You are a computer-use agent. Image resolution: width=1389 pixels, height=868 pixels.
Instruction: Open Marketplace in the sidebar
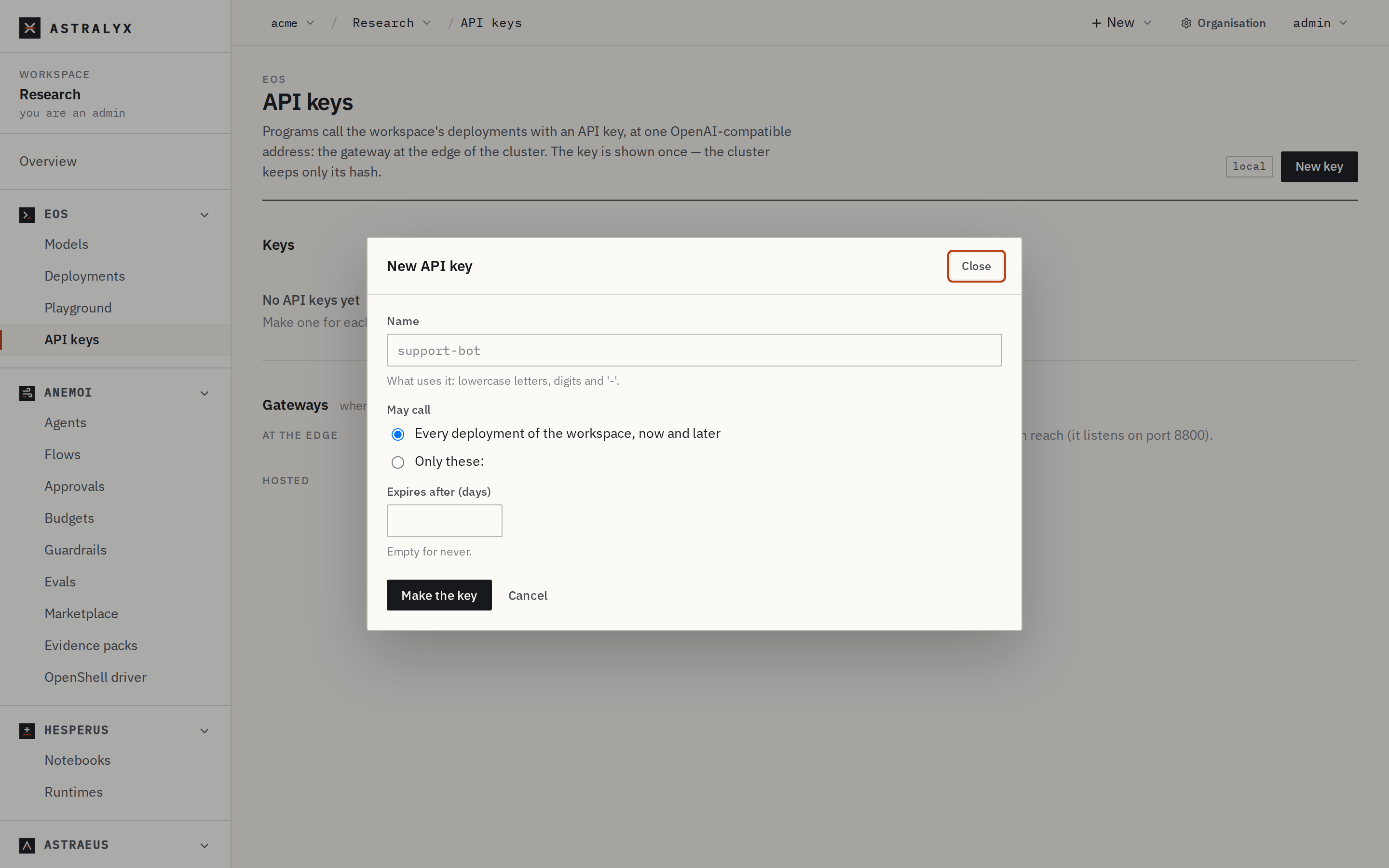click(x=82, y=614)
